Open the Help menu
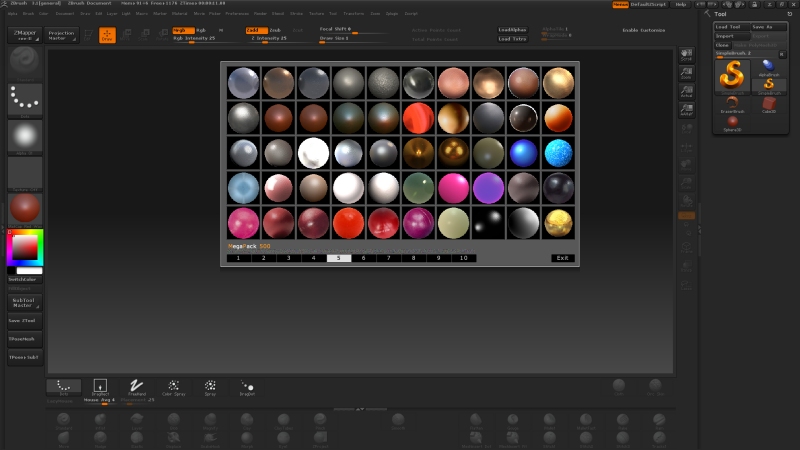The height and width of the screenshot is (450, 800). (x=681, y=5)
